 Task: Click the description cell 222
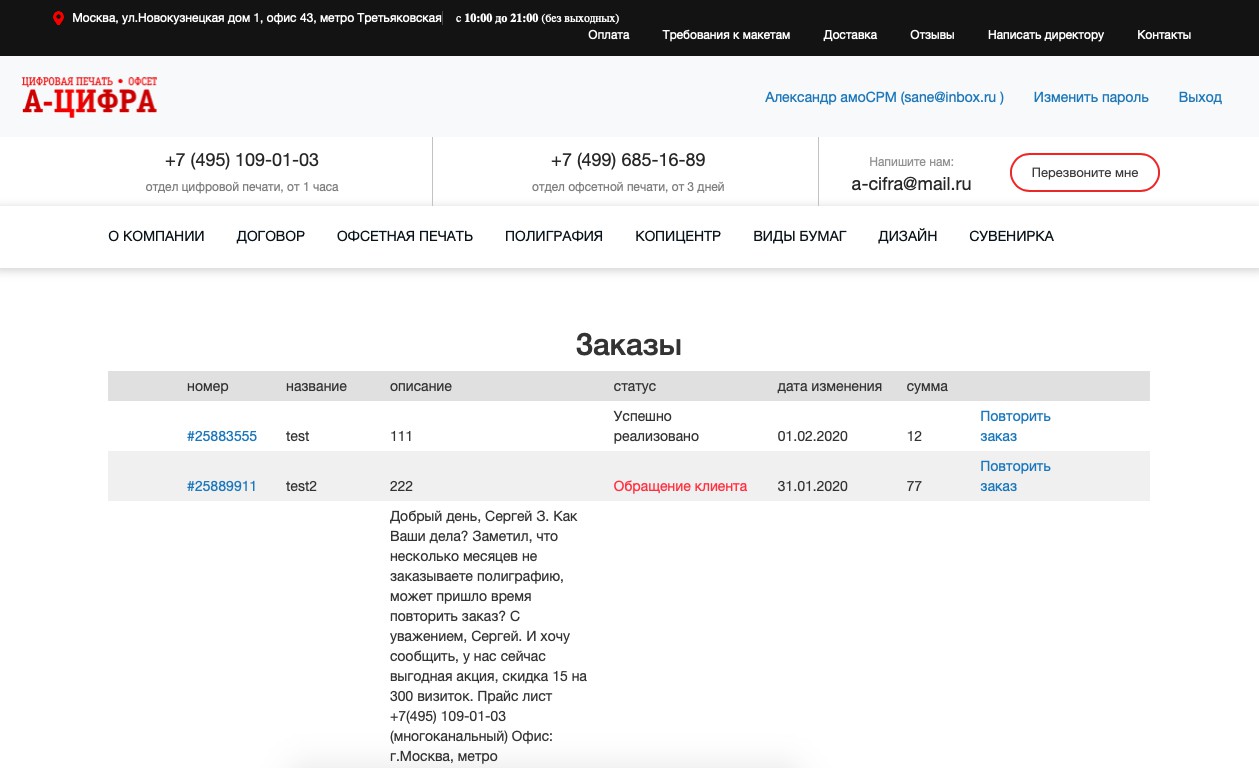401,486
